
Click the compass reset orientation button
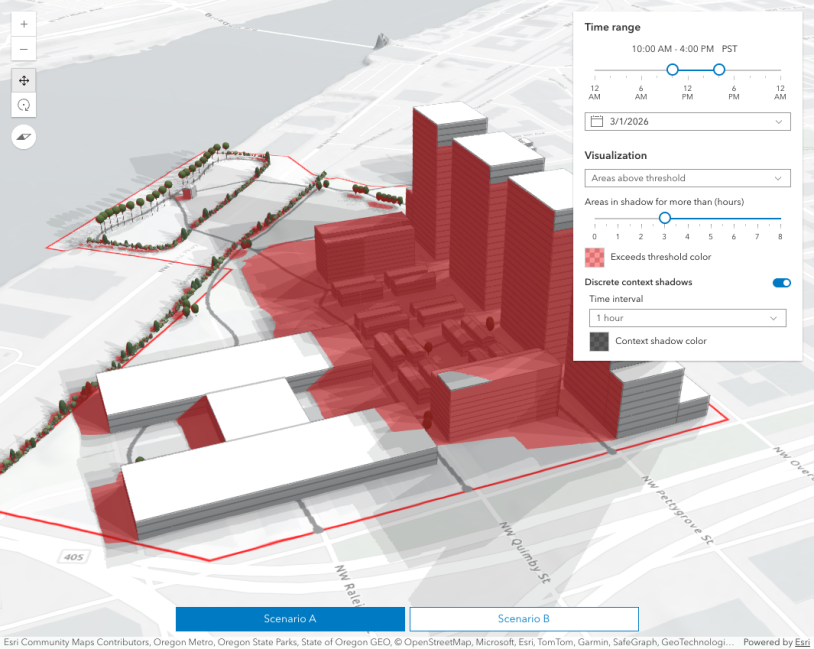(24, 136)
